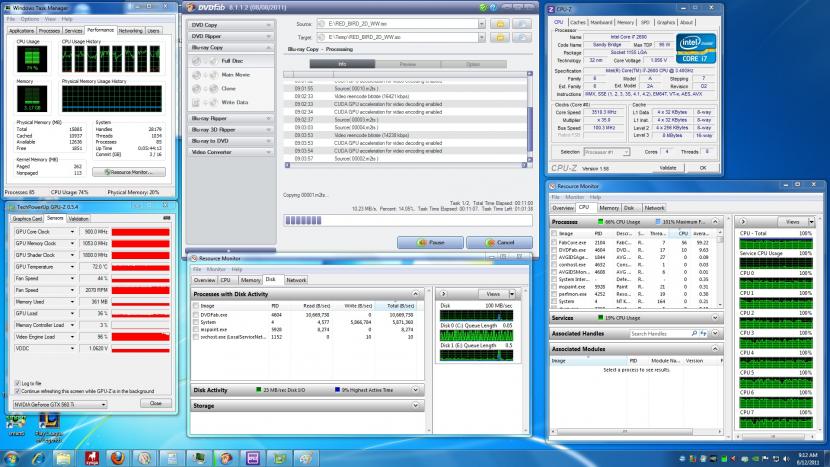Viewport: 830px width, 467px height.
Task: Collapse the Associated Modules section
Action: pos(715,349)
